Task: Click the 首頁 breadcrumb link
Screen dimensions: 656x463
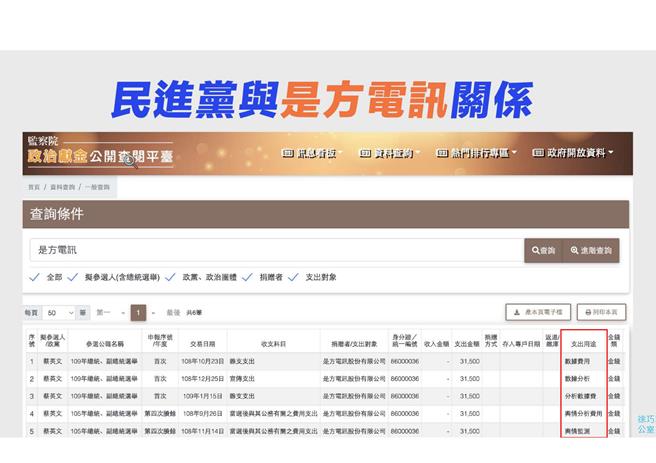Action: (34, 187)
